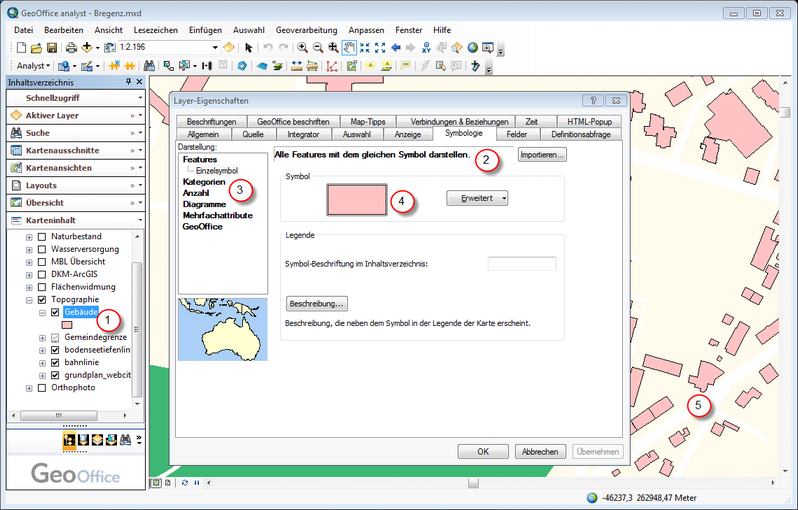
Task: Go back to previous extent arrow
Action: coord(396,48)
